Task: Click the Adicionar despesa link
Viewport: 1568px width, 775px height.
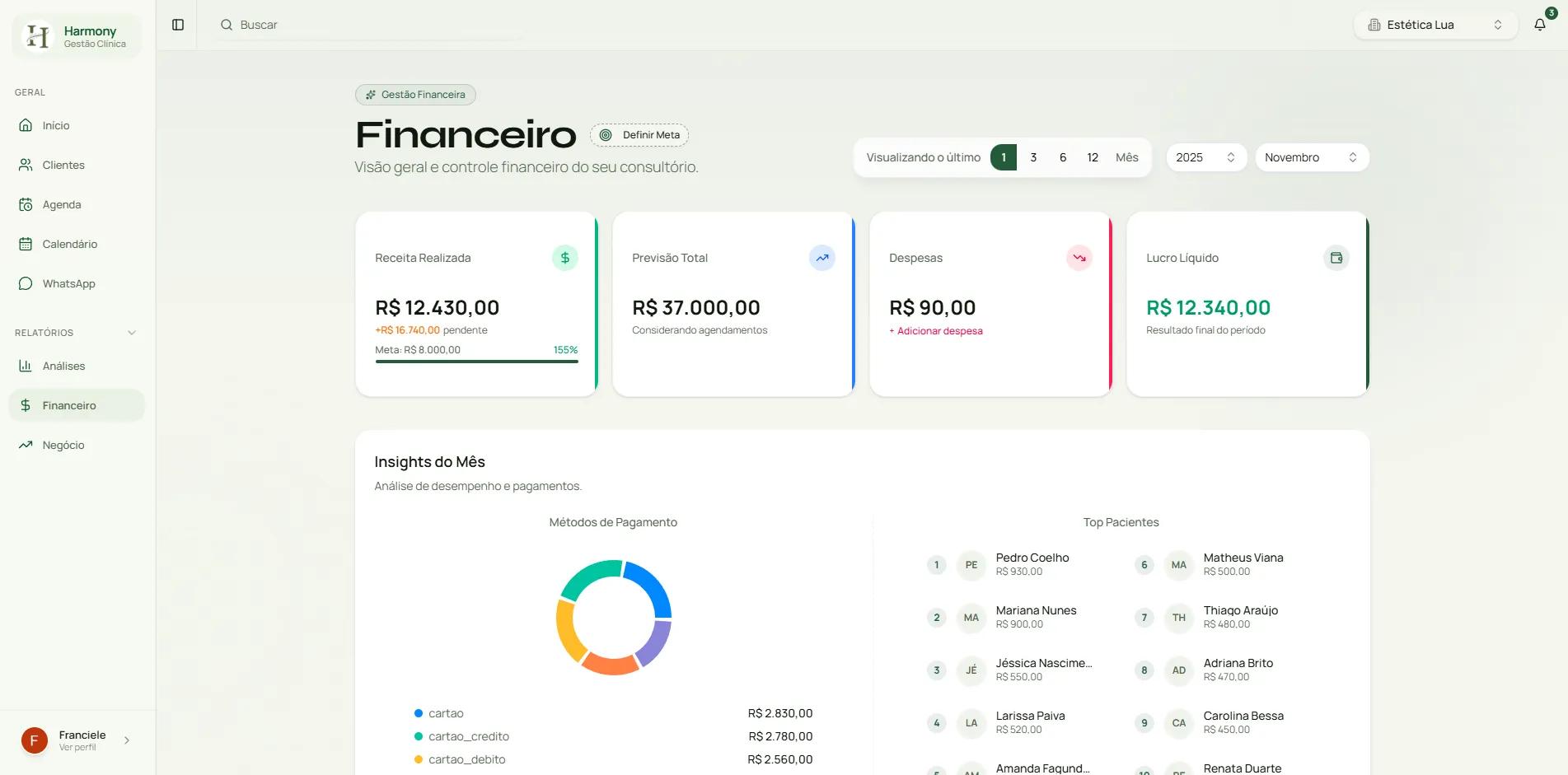Action: (935, 330)
